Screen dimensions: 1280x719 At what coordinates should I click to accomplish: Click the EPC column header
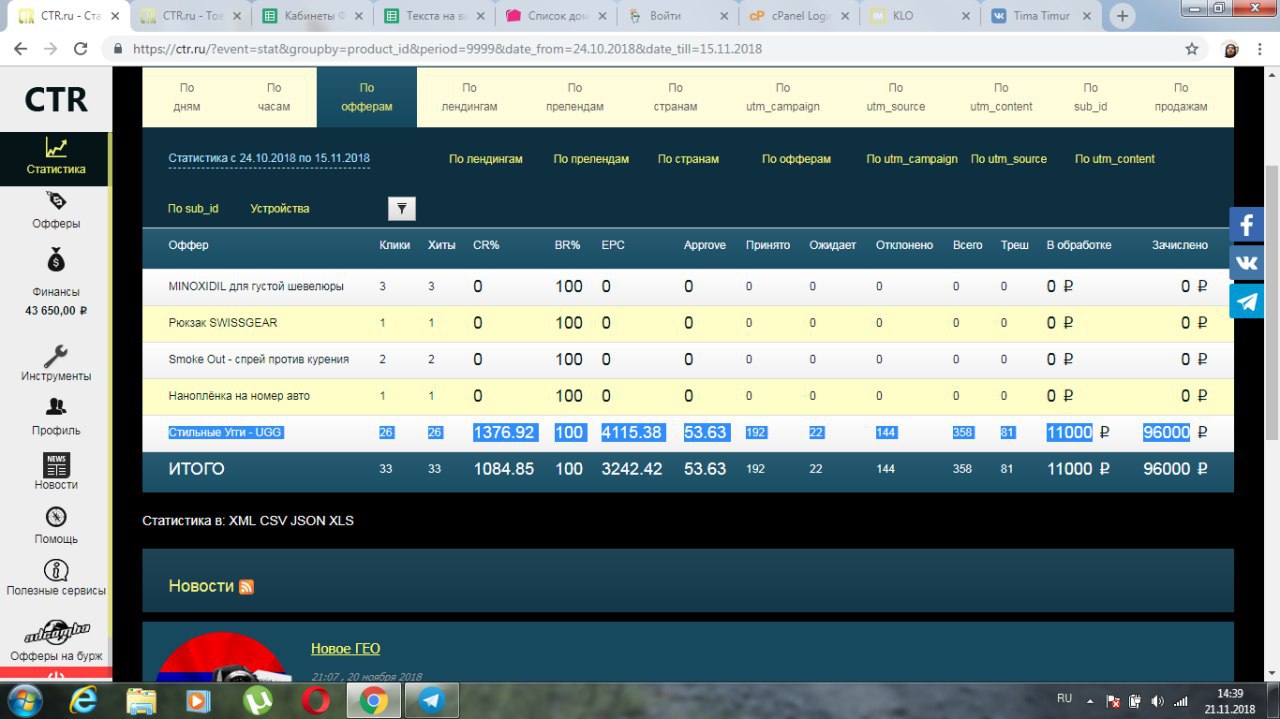point(613,245)
